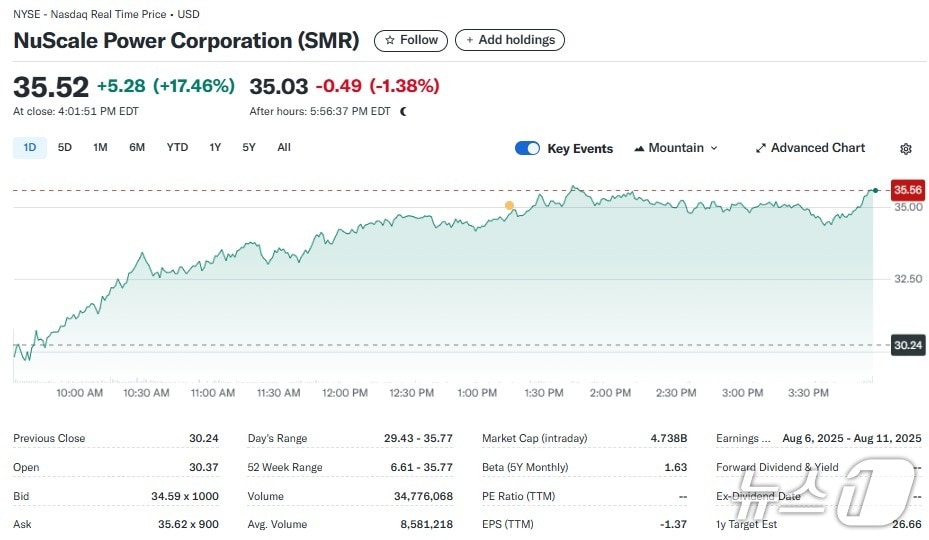Viewport: 929px width, 540px height.
Task: Open chart settings gear icon
Action: coord(905,149)
